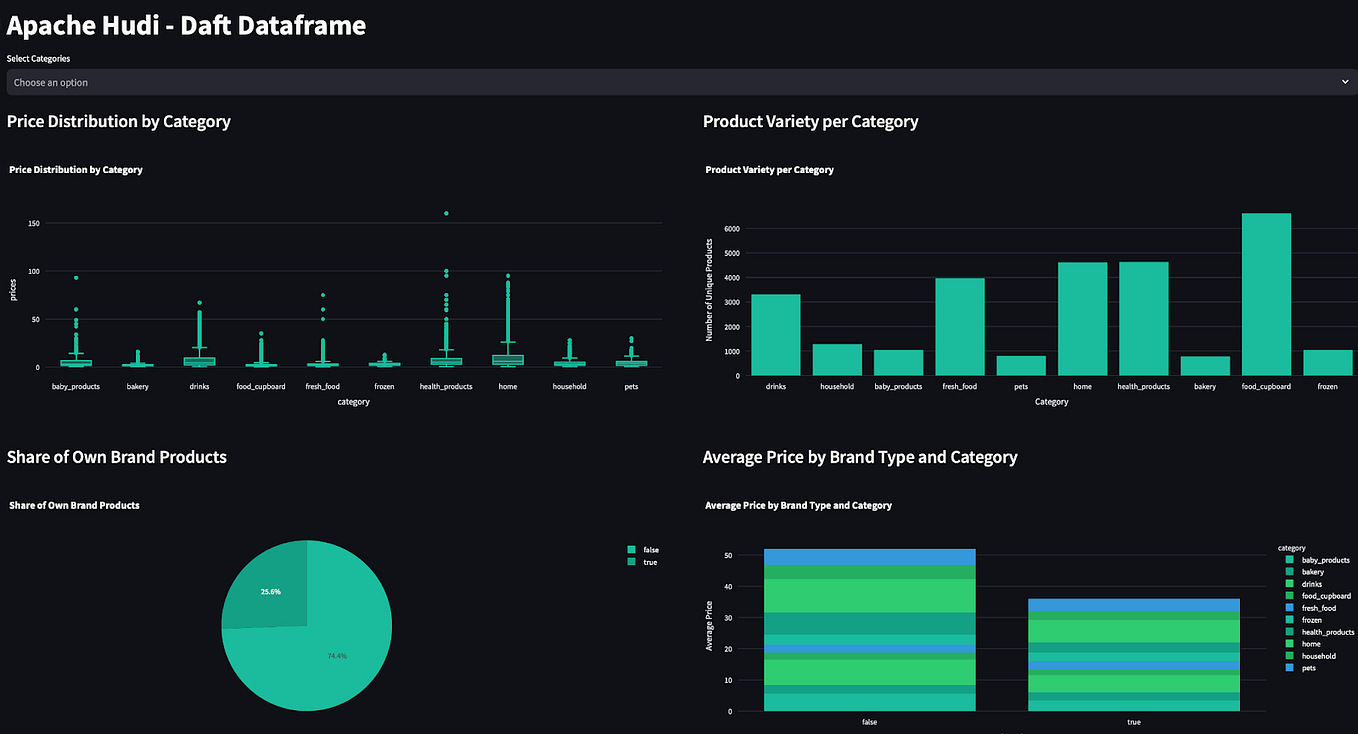Expand the Choose an option combo box
This screenshot has width=1358, height=734.
[679, 82]
